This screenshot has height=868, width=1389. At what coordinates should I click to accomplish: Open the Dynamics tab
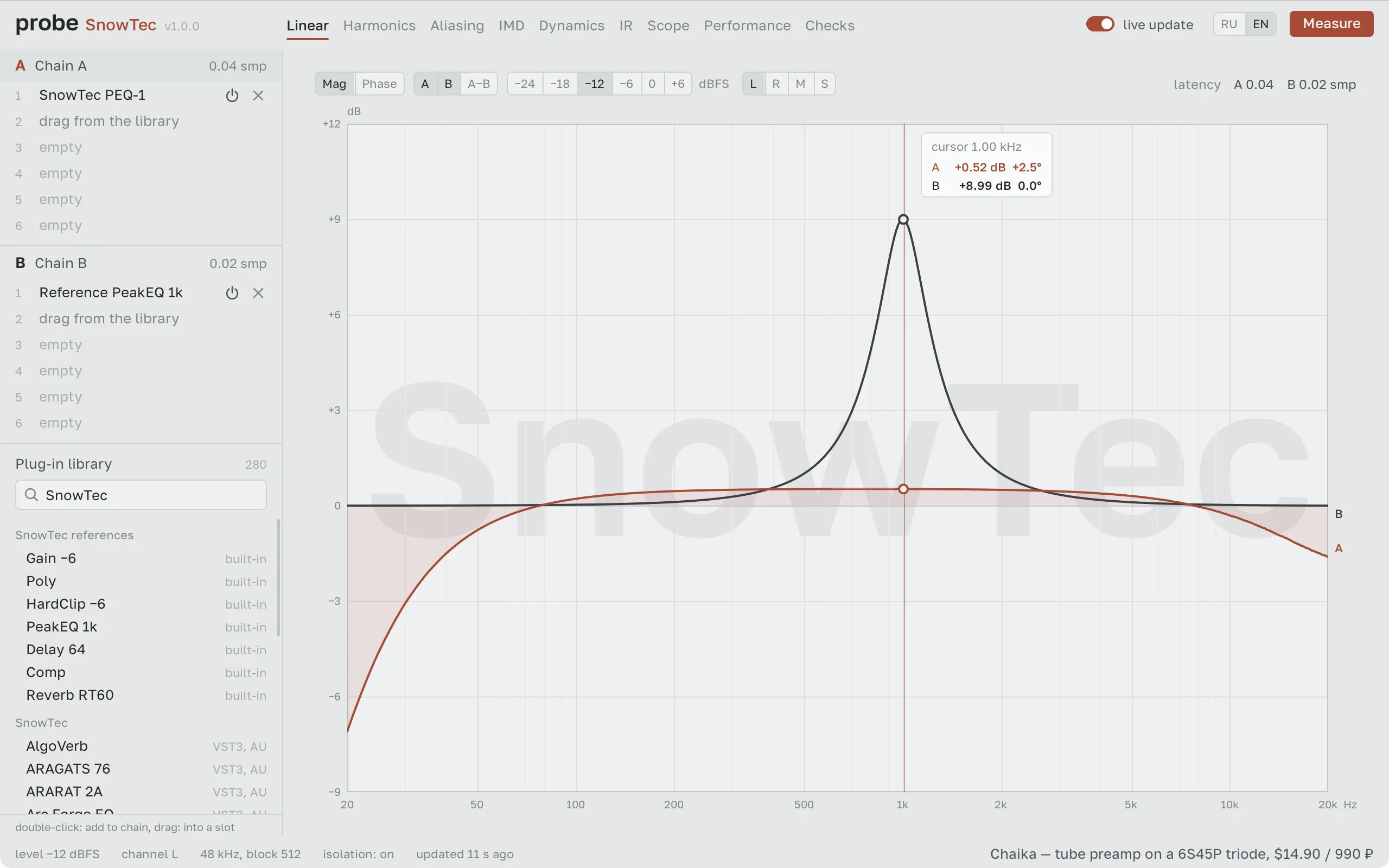coord(572,25)
